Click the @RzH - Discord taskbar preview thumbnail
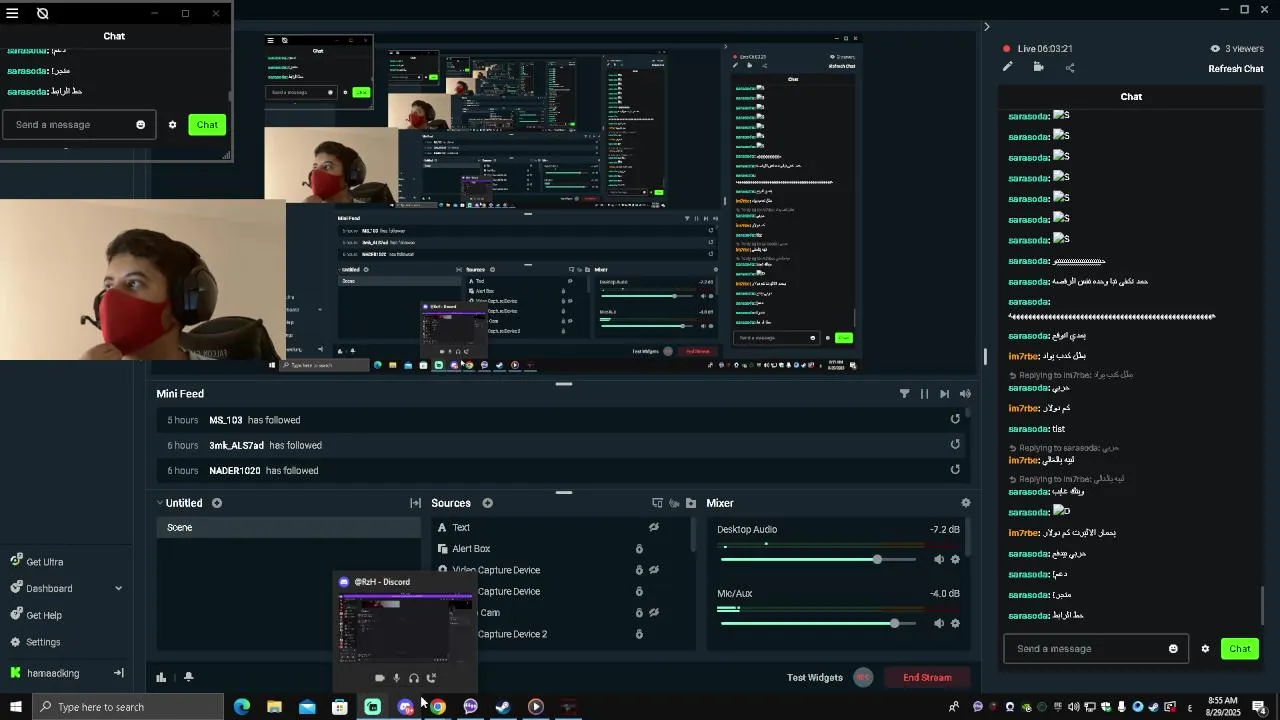The image size is (1280, 720). coord(405,628)
